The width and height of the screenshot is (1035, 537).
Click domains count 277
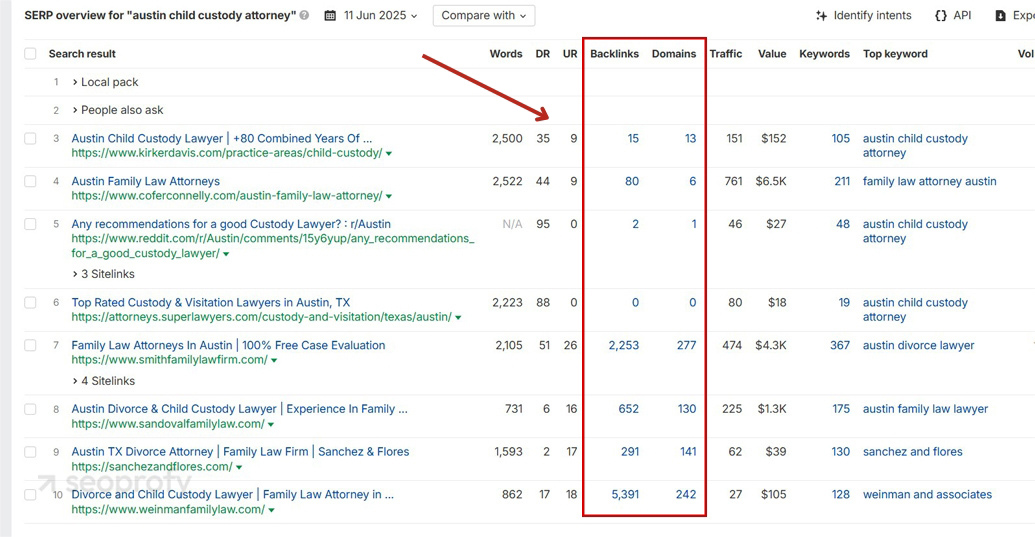686,345
